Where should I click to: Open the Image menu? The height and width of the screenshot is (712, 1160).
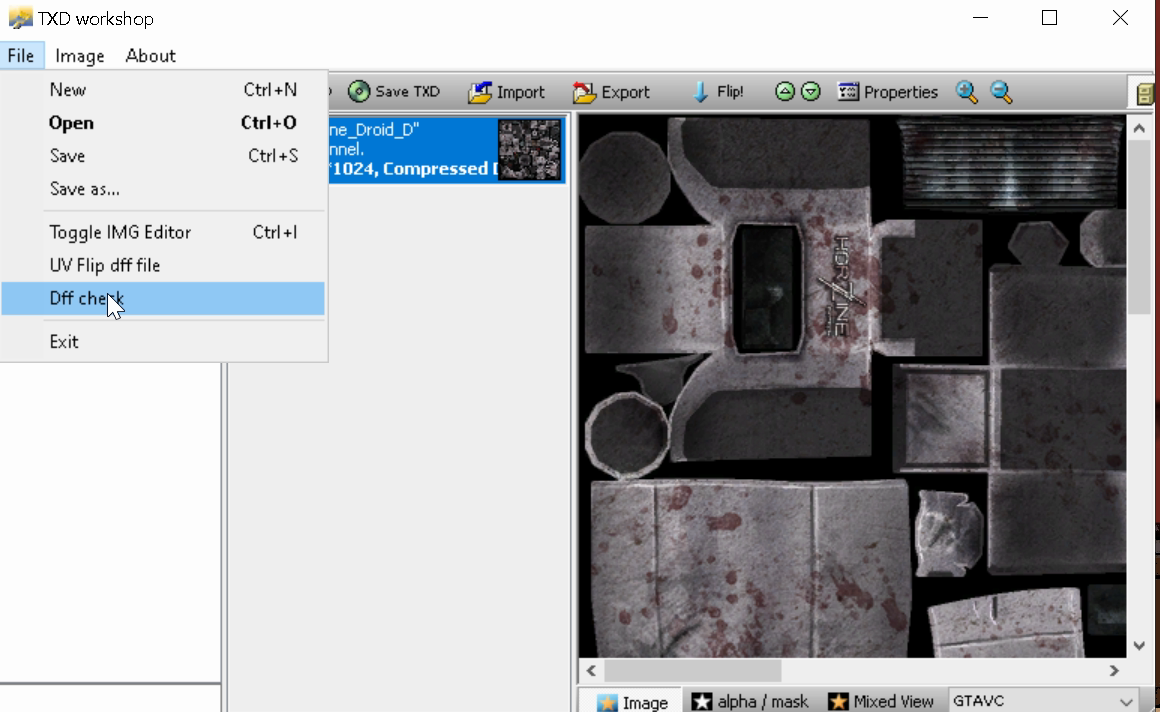[80, 56]
